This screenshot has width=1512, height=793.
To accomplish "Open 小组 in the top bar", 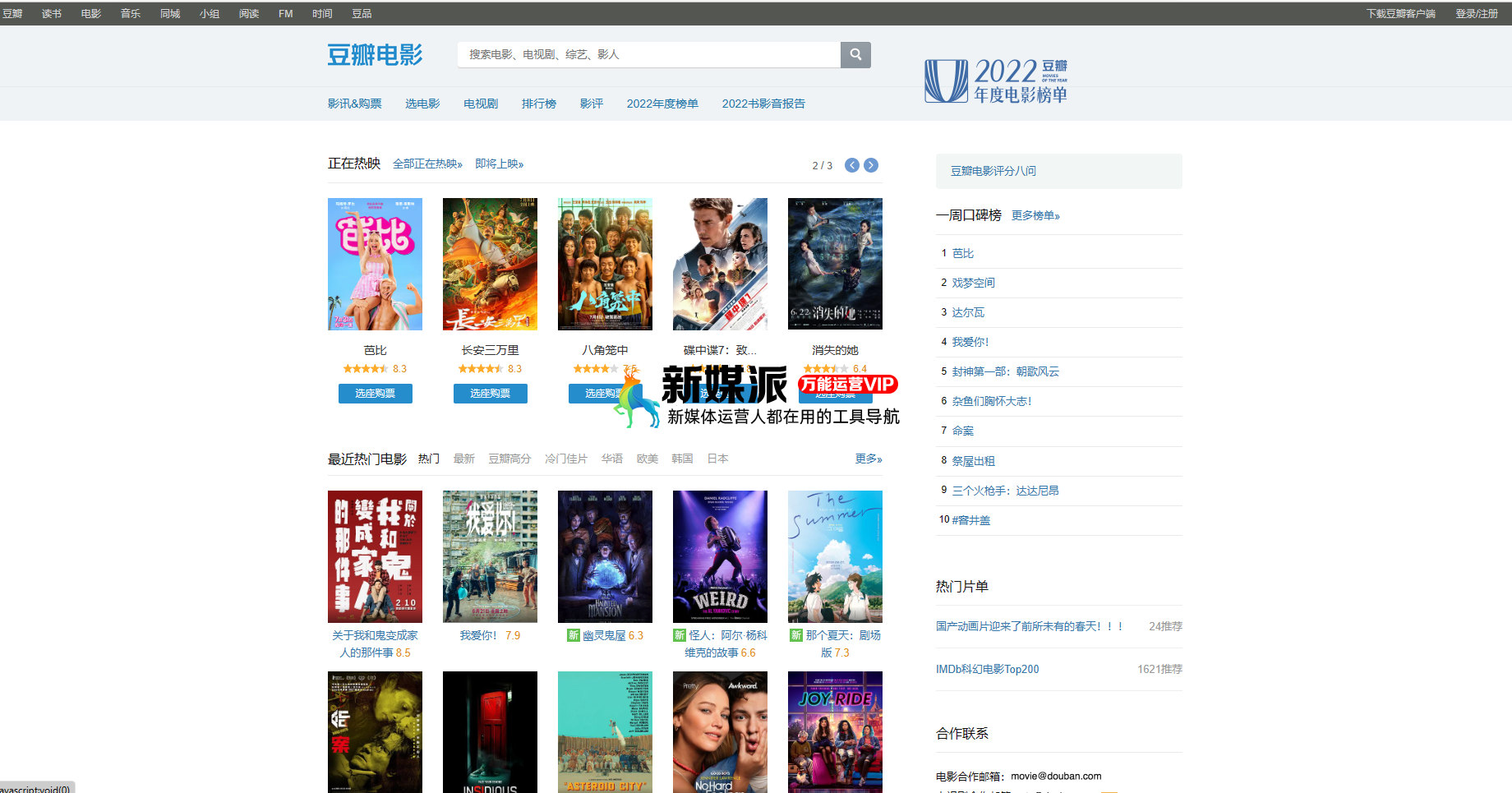I will coord(210,14).
